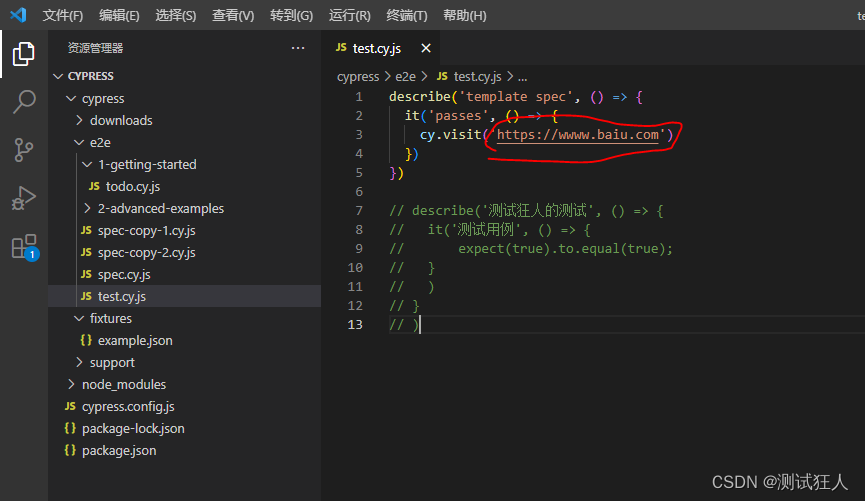Place cursor on 'passes' string
The image size is (865, 501).
(458, 116)
